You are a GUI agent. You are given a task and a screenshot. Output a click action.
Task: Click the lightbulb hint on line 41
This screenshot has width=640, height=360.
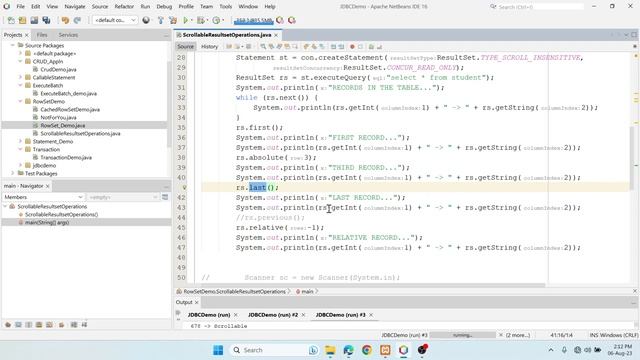[184, 187]
